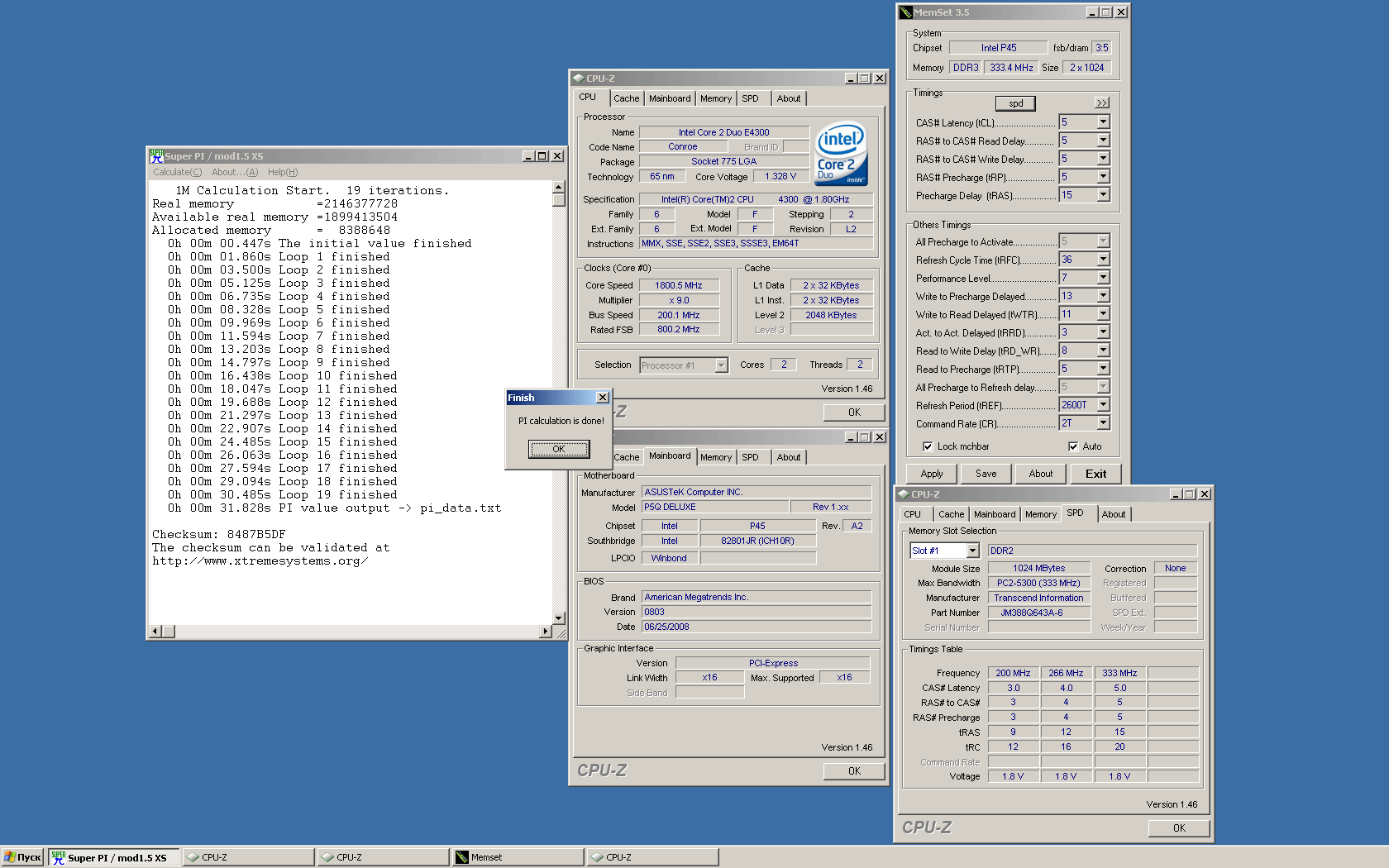
Task: Activate the last CPU-Z taskbar button
Action: point(652,857)
